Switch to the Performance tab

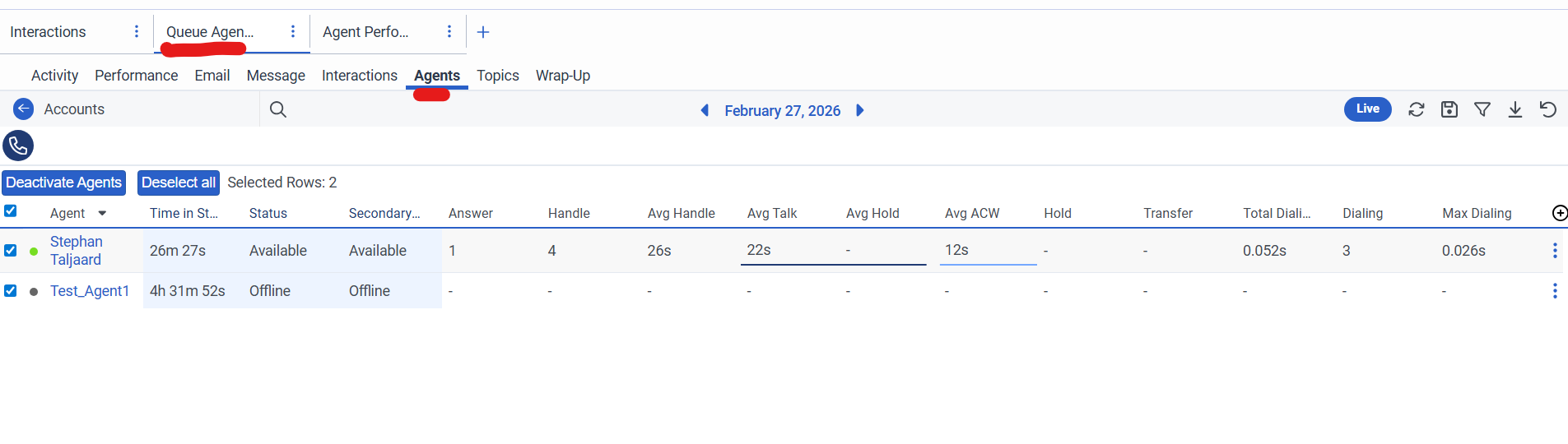pos(136,76)
